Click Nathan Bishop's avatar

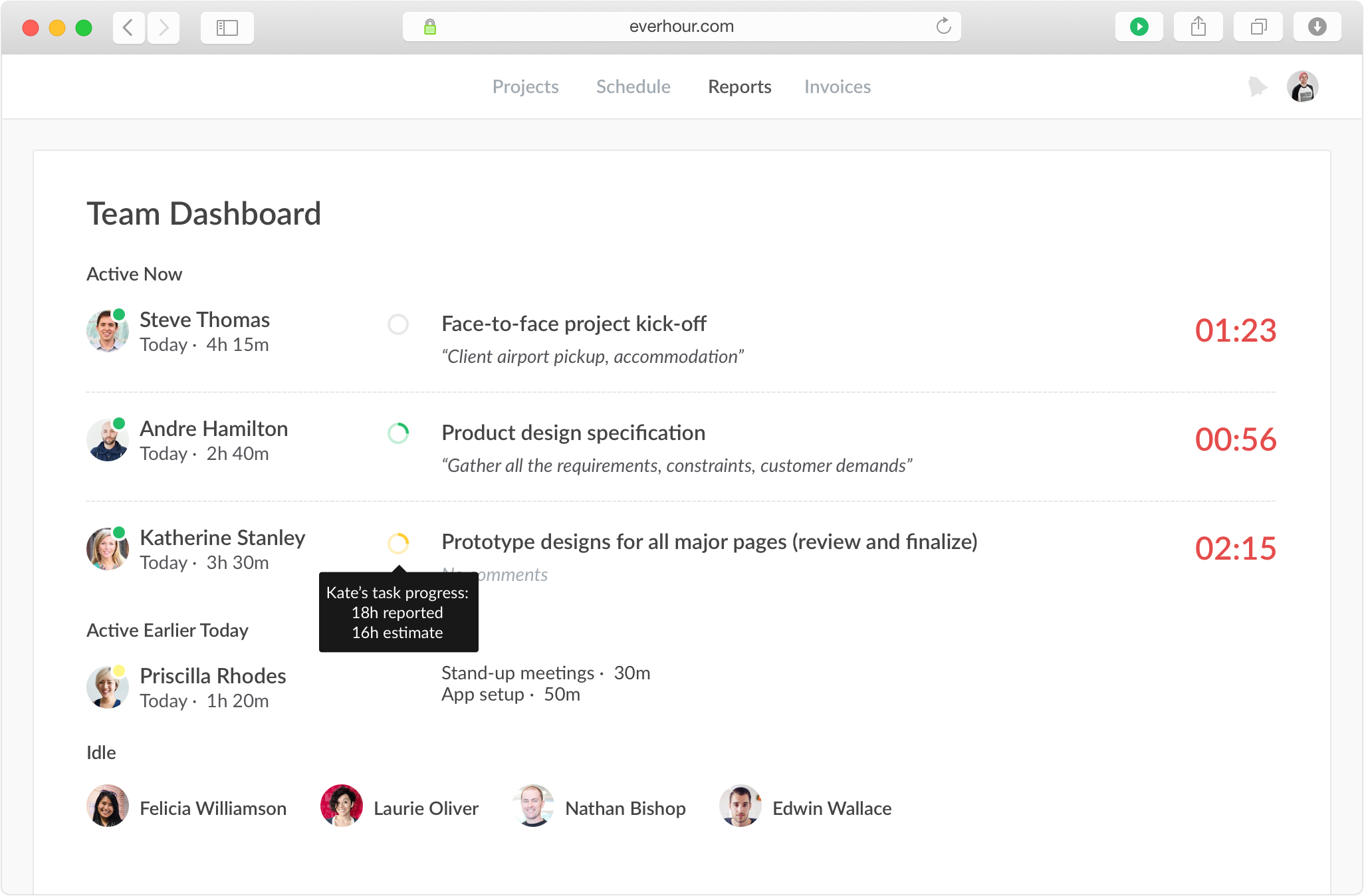(533, 806)
